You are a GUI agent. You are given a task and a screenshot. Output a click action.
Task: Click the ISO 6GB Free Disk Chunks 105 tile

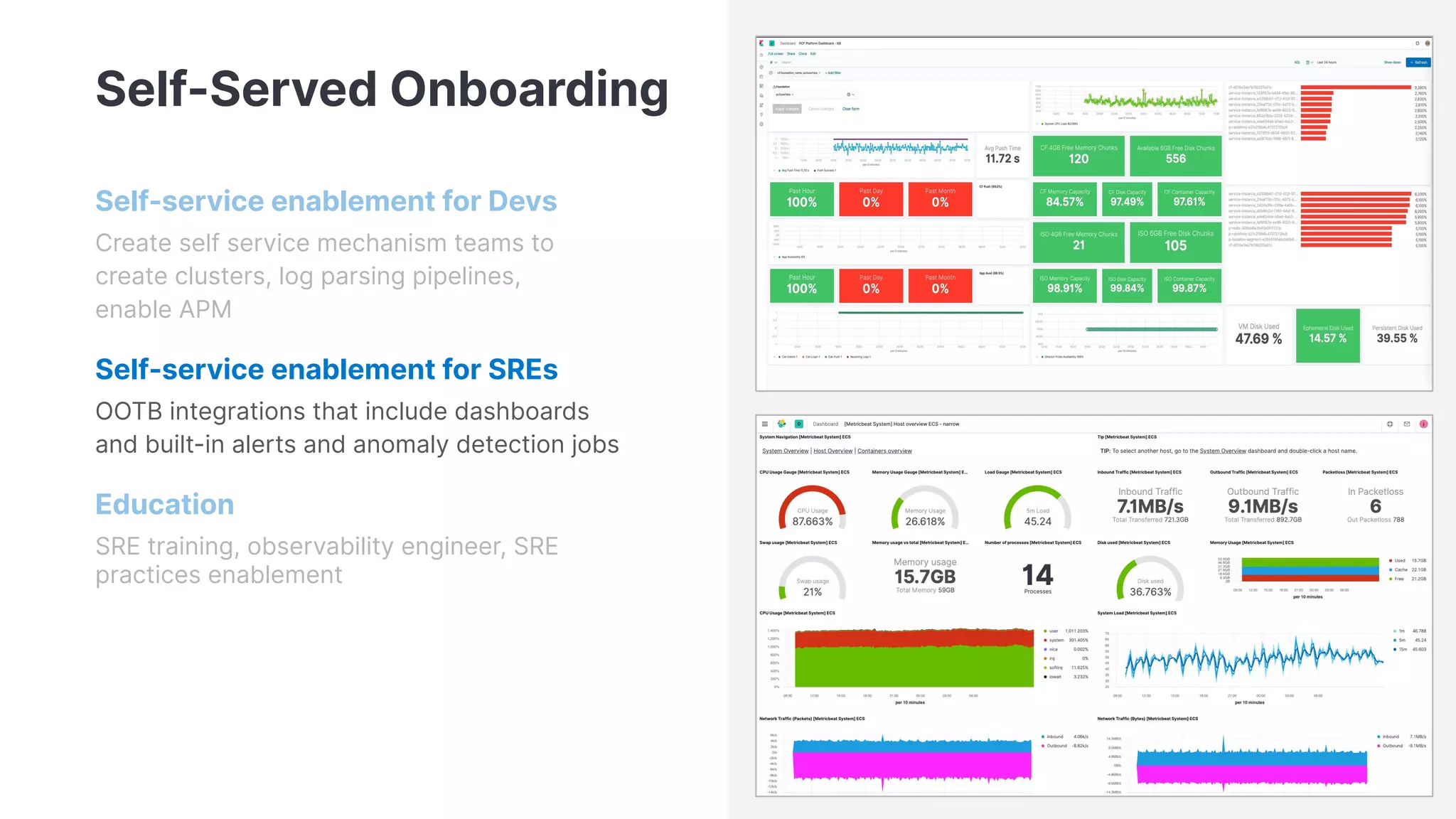(x=1175, y=241)
